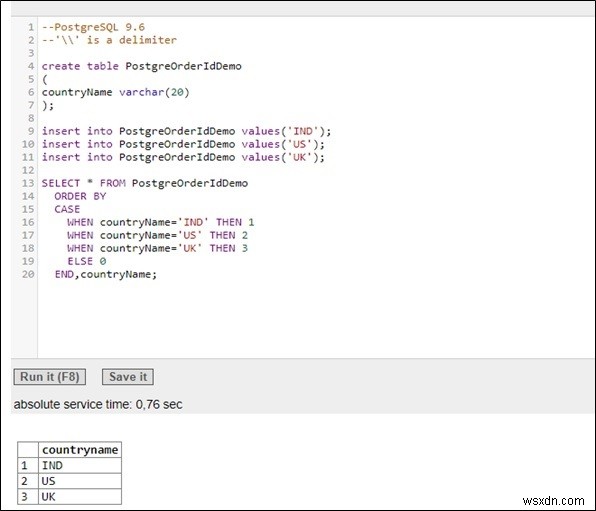Select the UK result cell
The width and height of the screenshot is (596, 511).
point(80,497)
